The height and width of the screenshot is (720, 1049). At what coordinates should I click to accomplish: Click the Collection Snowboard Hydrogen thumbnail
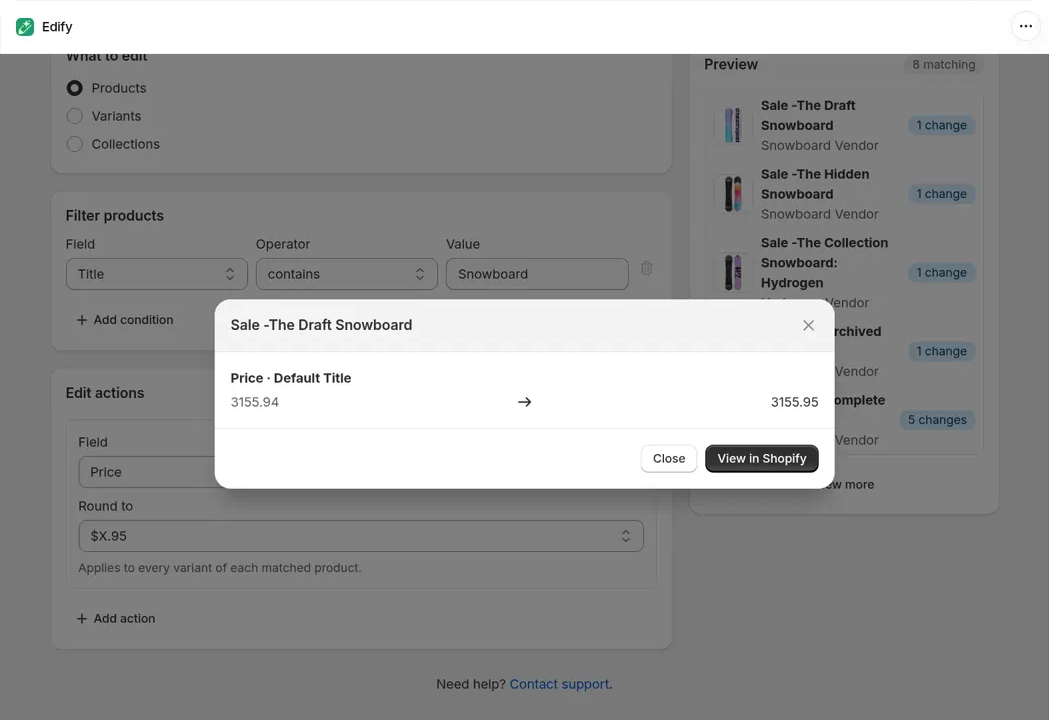733,272
